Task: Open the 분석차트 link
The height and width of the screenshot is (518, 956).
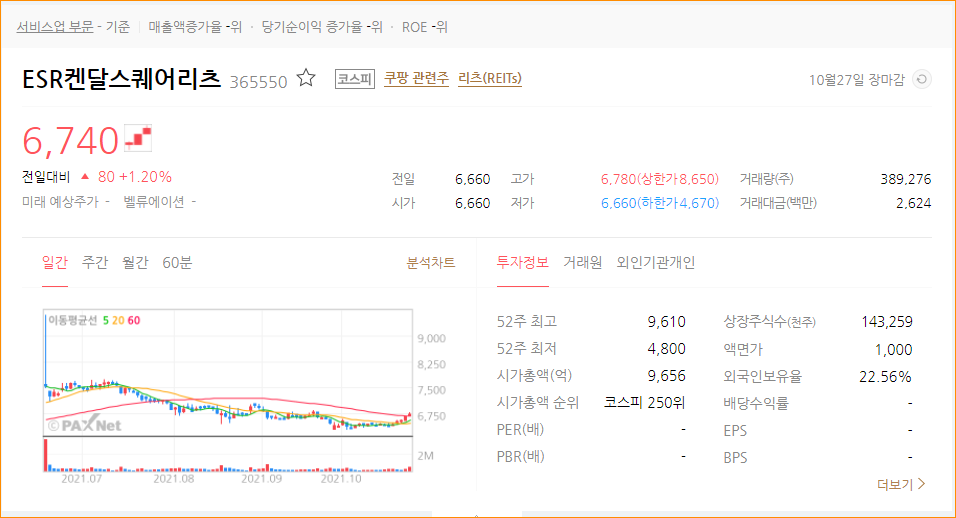Action: coord(430,263)
